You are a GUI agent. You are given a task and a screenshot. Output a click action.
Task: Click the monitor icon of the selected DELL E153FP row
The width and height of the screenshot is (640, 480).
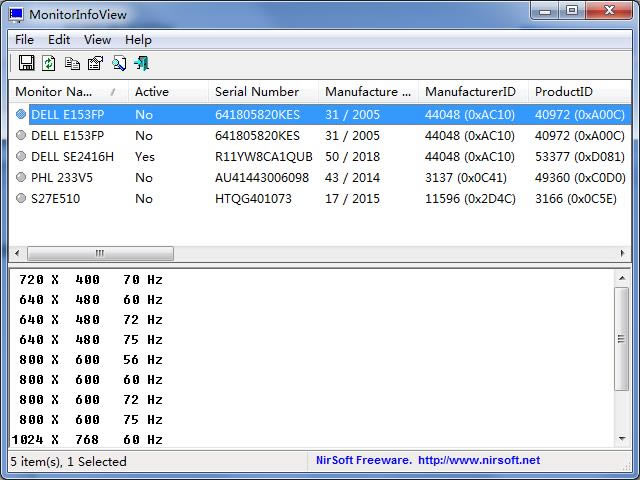coord(21,114)
